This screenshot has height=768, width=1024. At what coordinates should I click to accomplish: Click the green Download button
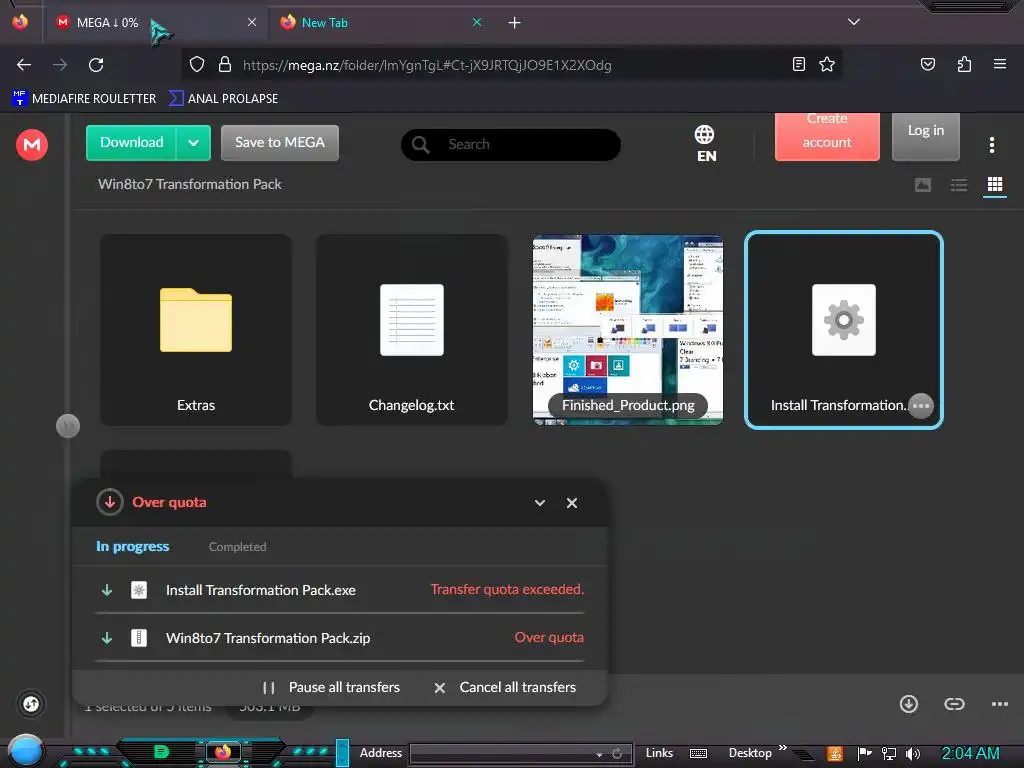[x=131, y=142]
